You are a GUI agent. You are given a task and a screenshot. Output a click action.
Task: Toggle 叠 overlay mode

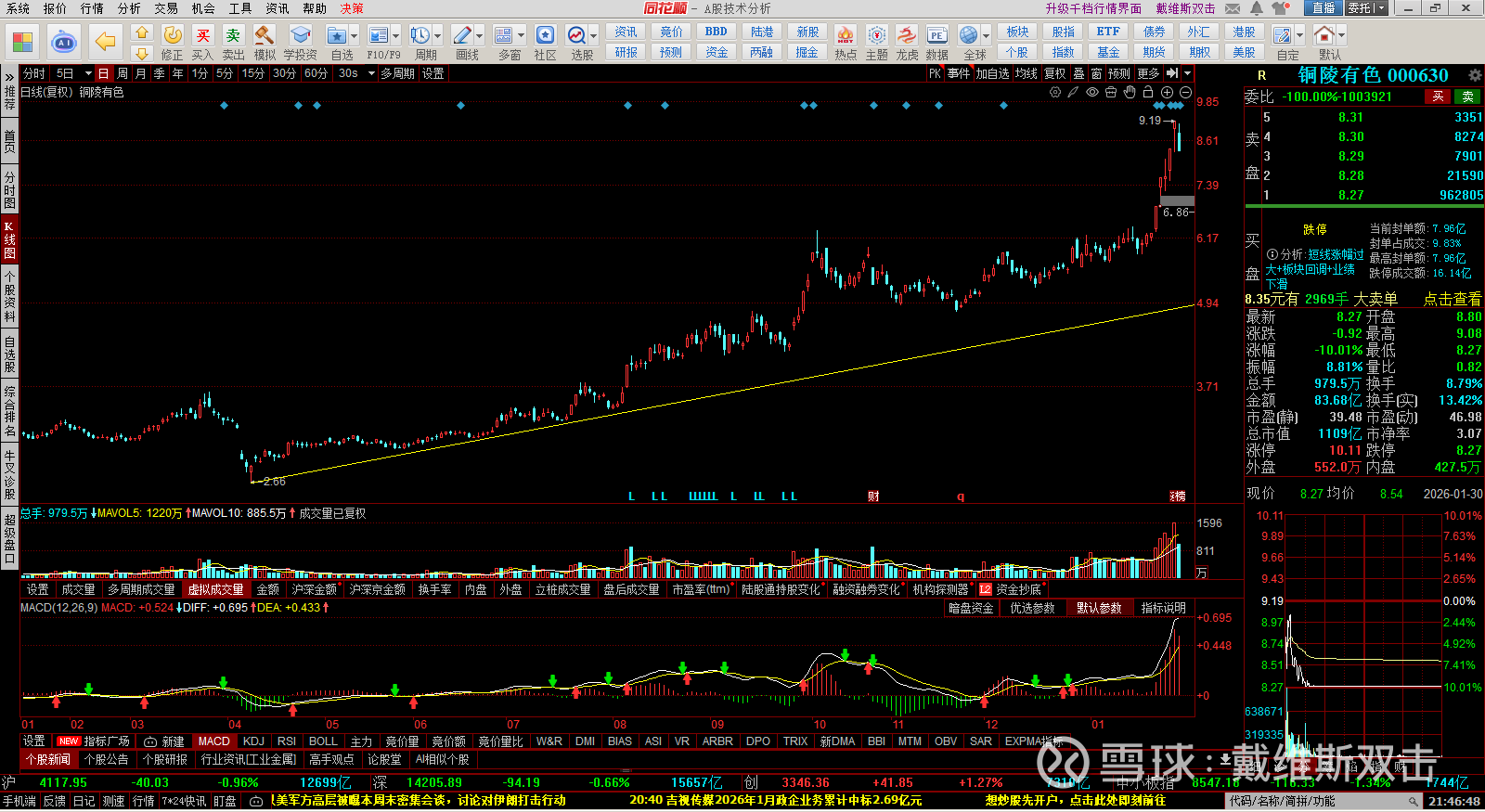pos(1078,73)
